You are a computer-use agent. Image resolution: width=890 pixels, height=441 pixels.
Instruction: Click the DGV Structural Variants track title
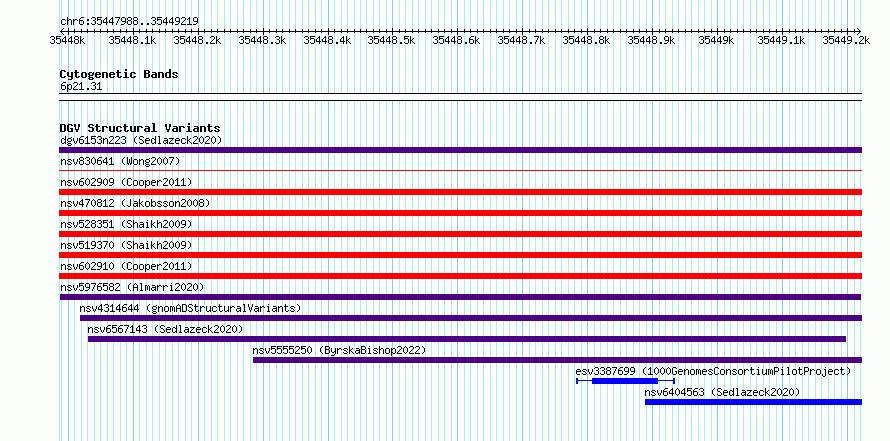click(x=140, y=128)
